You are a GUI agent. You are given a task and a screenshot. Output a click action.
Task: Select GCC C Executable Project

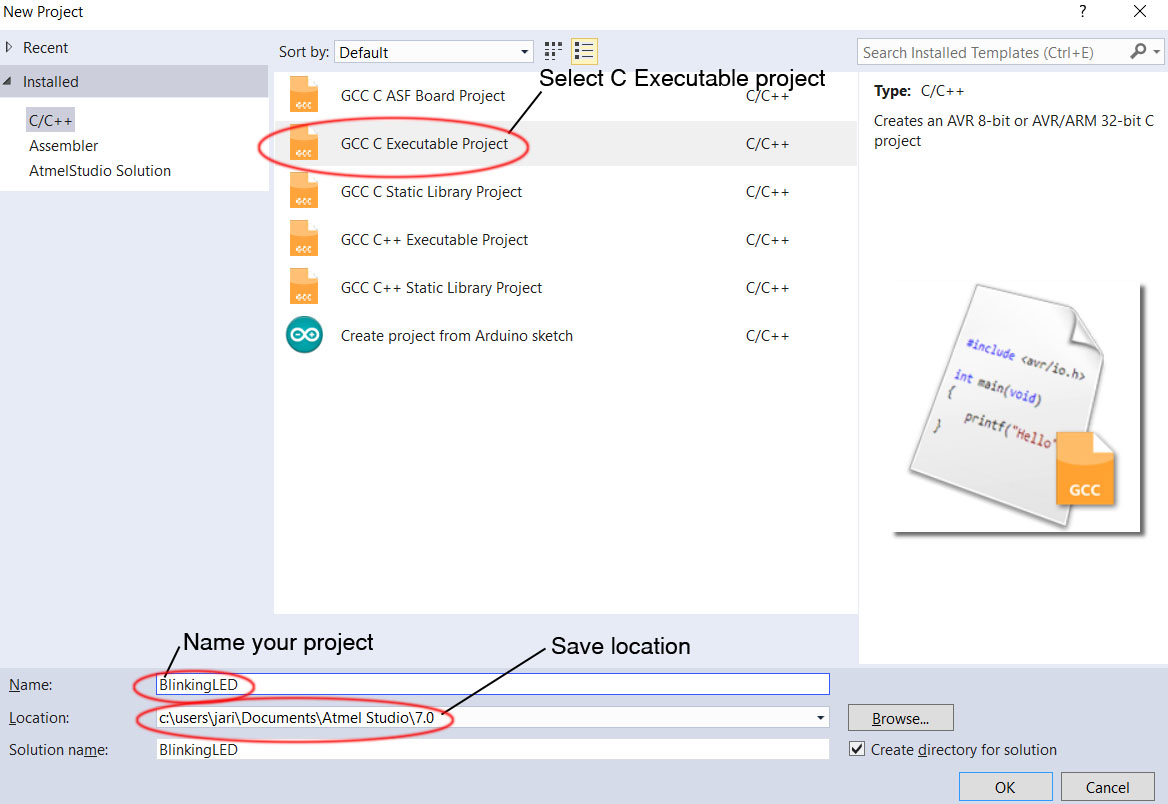coord(565,143)
